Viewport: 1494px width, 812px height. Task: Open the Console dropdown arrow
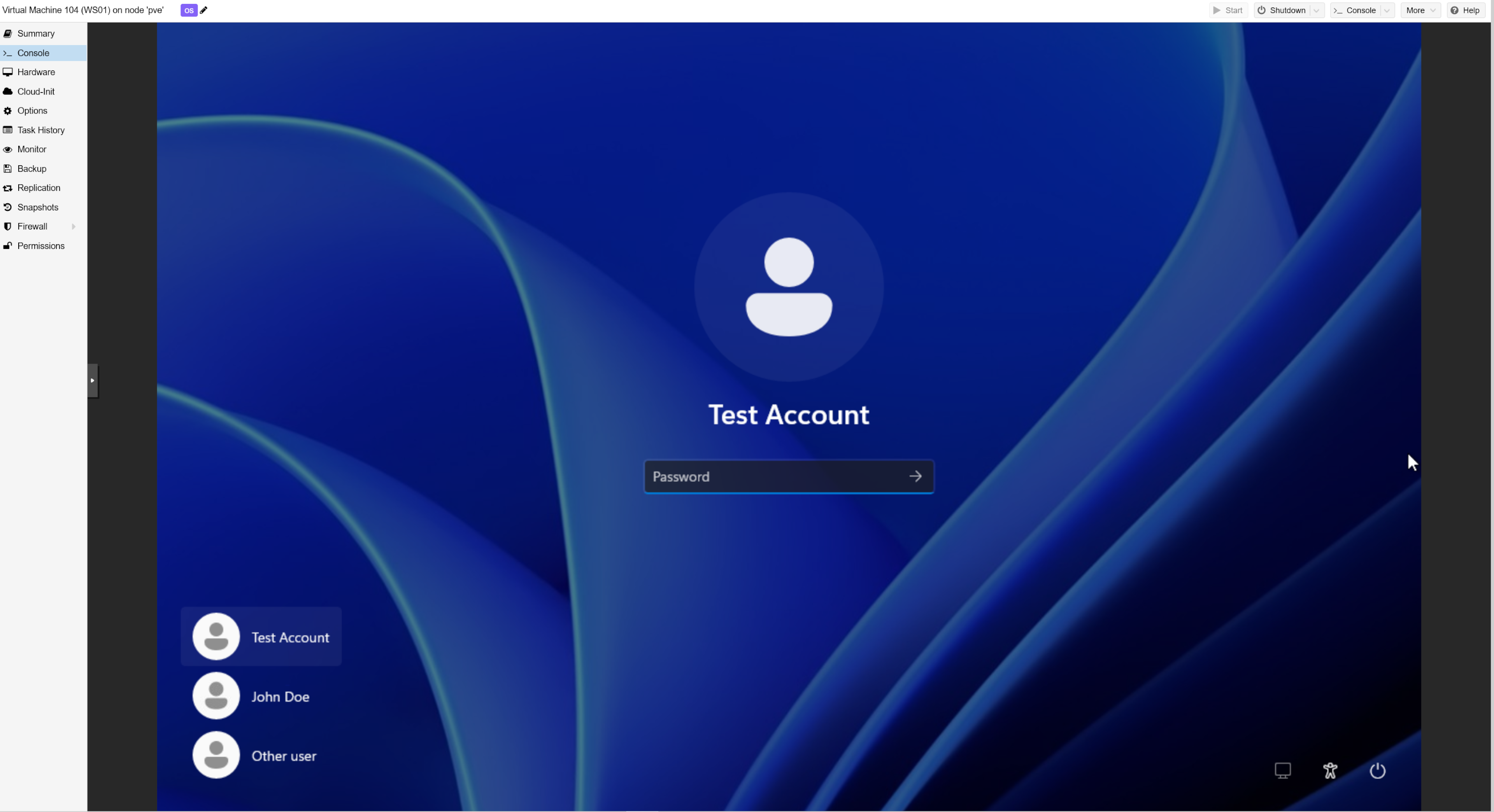tap(1387, 10)
